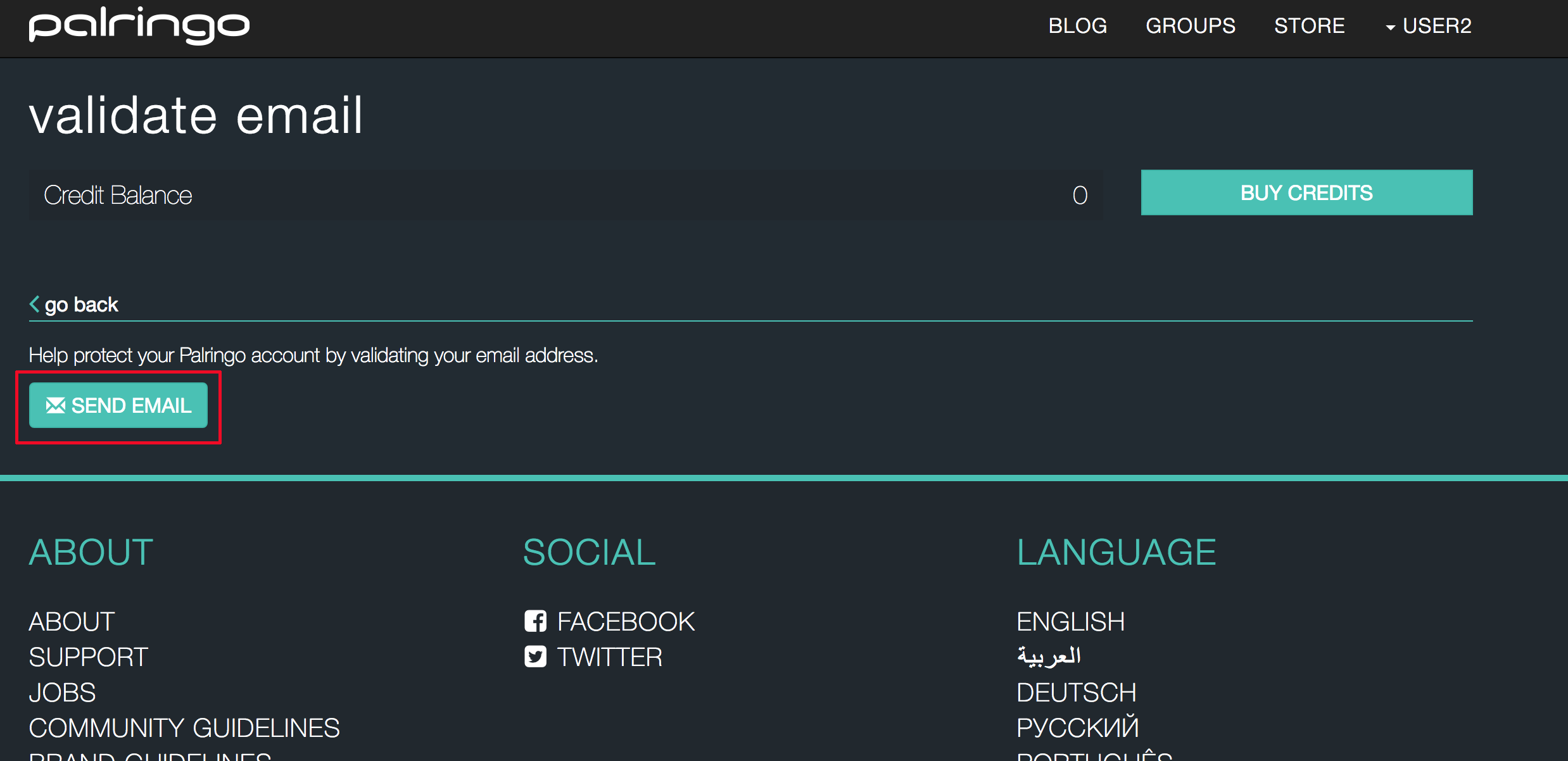Switch language to Русский
The image size is (1568, 761).
tap(1078, 727)
